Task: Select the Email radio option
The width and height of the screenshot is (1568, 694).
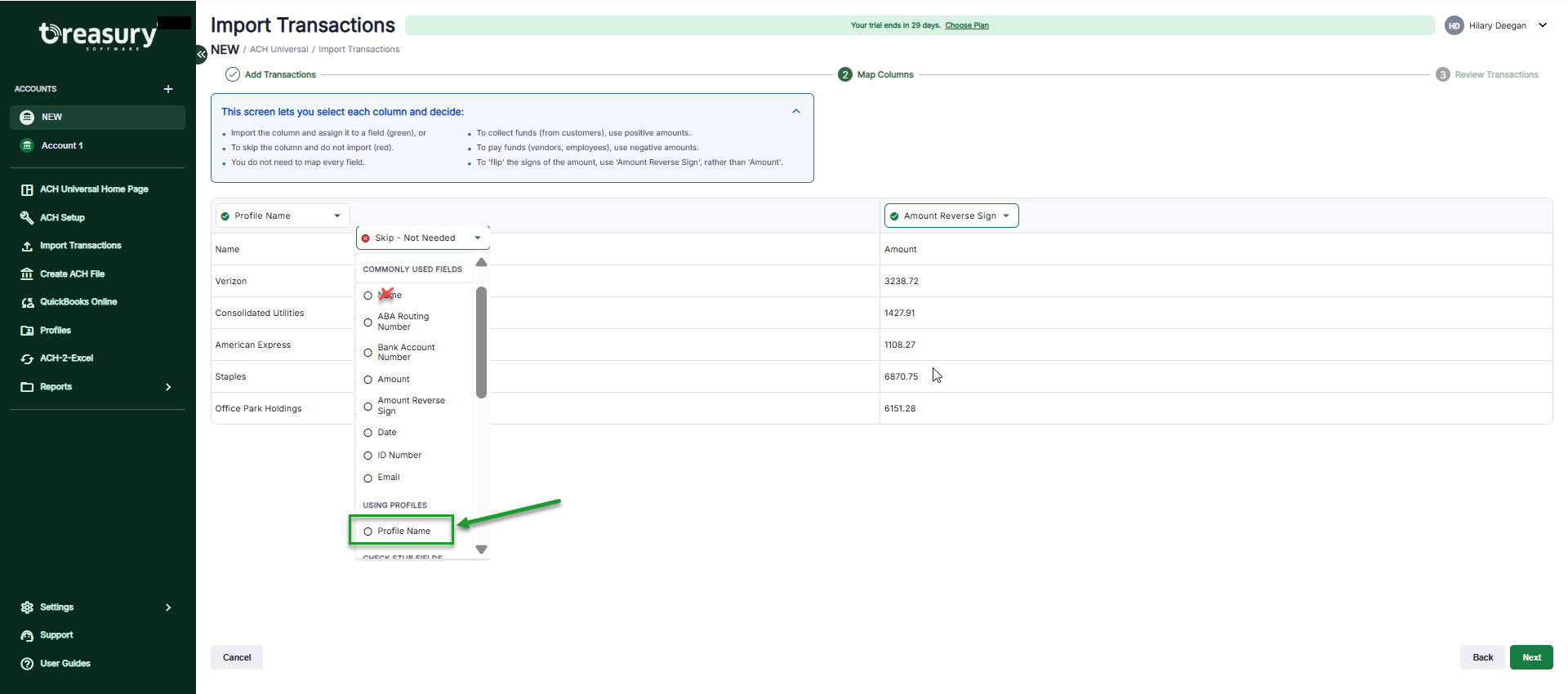Action: pos(368,478)
